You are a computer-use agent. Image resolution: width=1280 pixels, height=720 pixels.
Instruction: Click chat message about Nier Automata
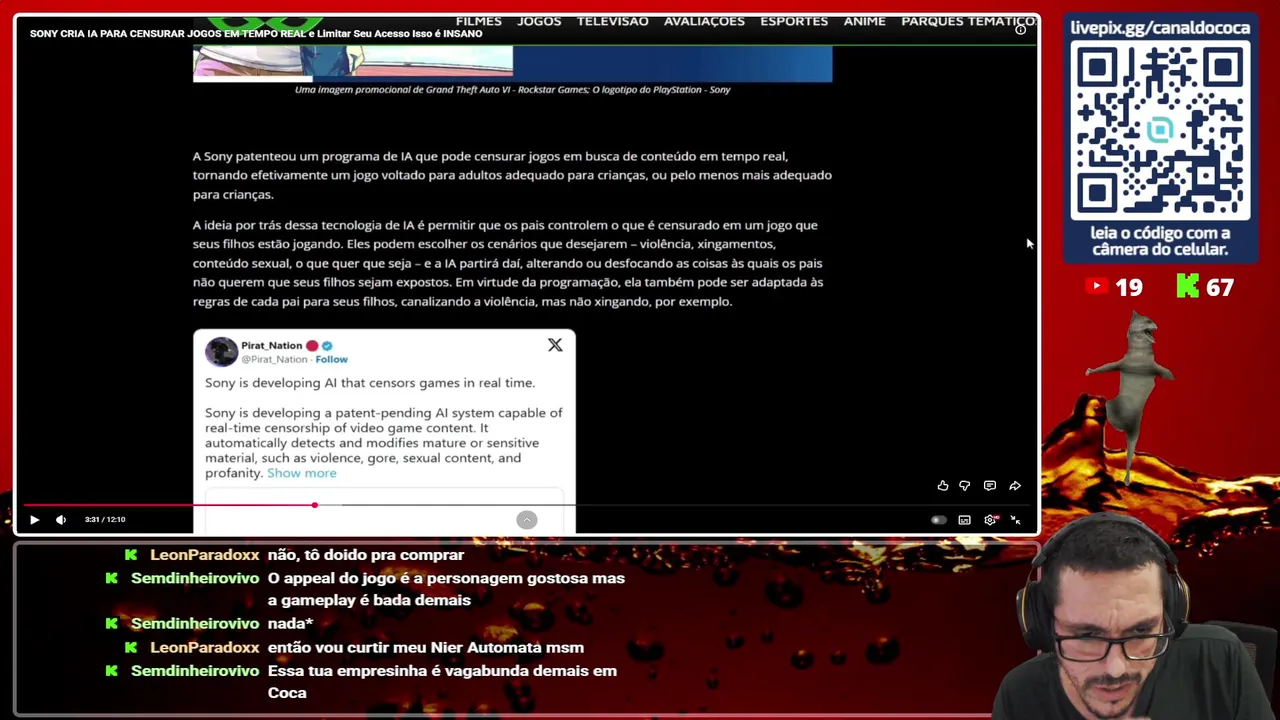point(426,648)
